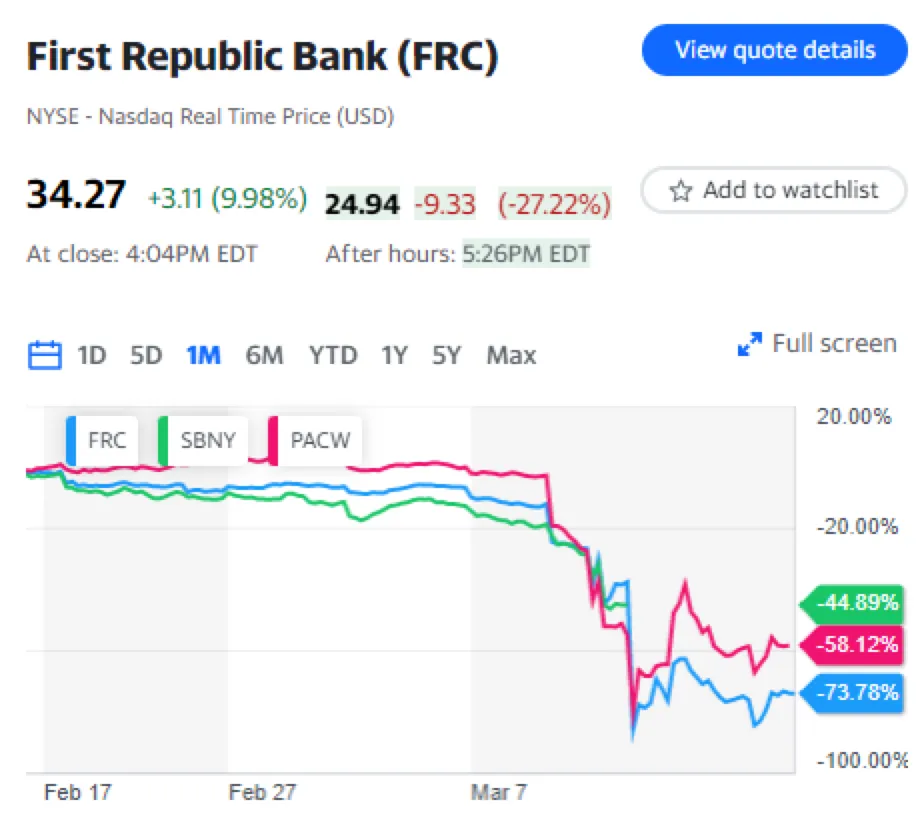Click the pink -58.12% PACW value tag

pyautogui.click(x=852, y=644)
